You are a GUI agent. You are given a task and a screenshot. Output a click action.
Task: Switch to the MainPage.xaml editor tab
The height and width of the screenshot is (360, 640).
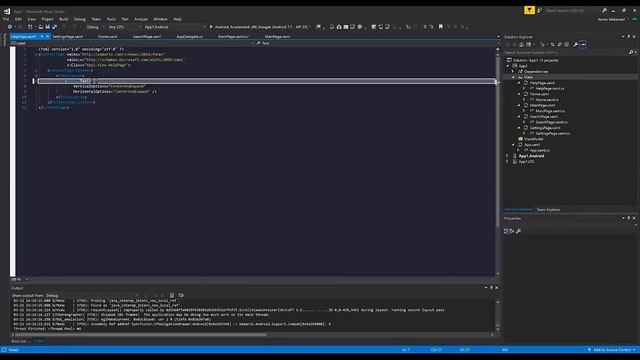[277, 37]
